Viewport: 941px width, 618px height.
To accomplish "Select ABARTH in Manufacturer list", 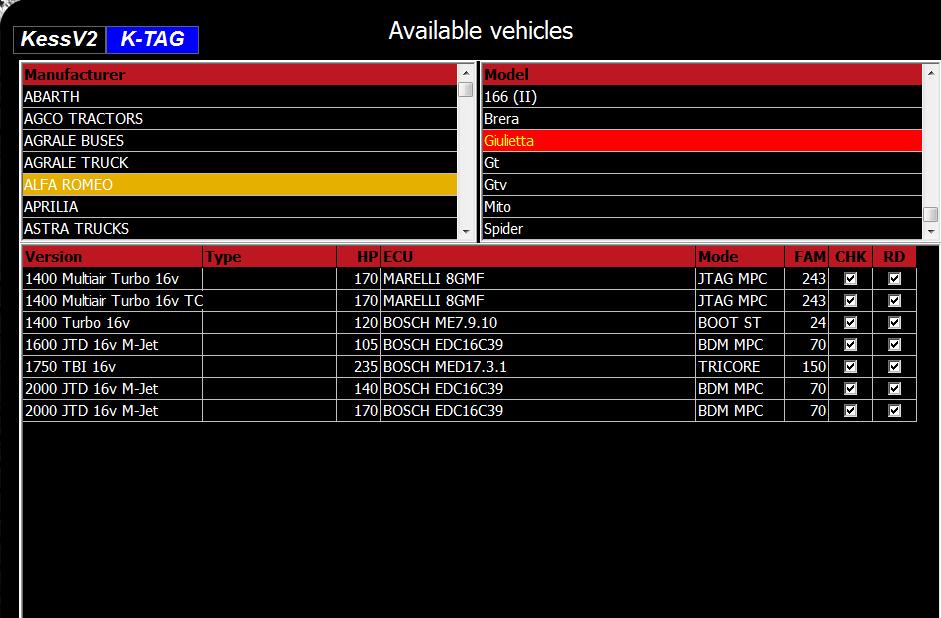I will tap(239, 97).
